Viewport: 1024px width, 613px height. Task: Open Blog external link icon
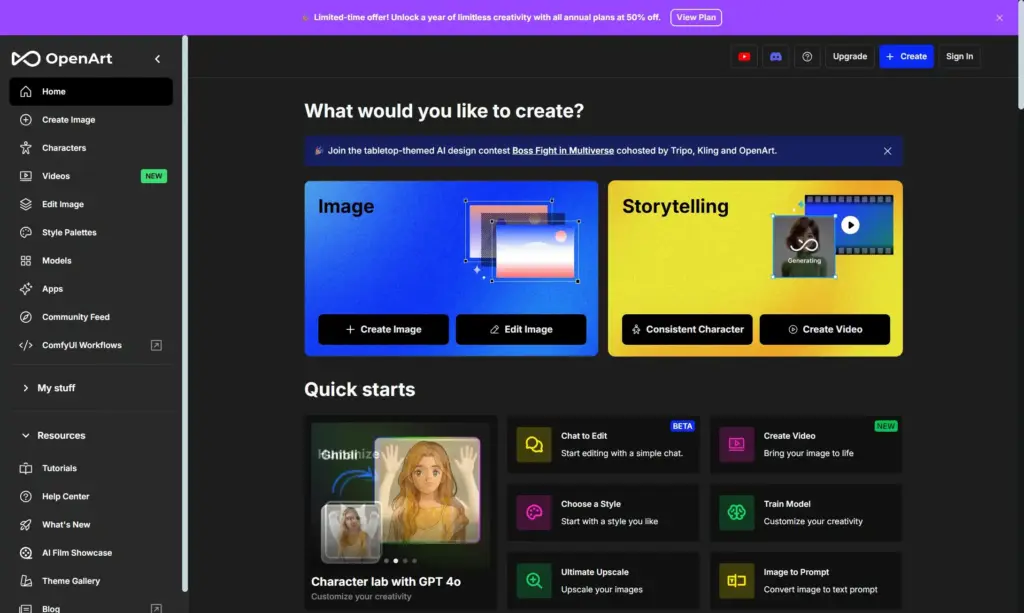click(x=156, y=608)
